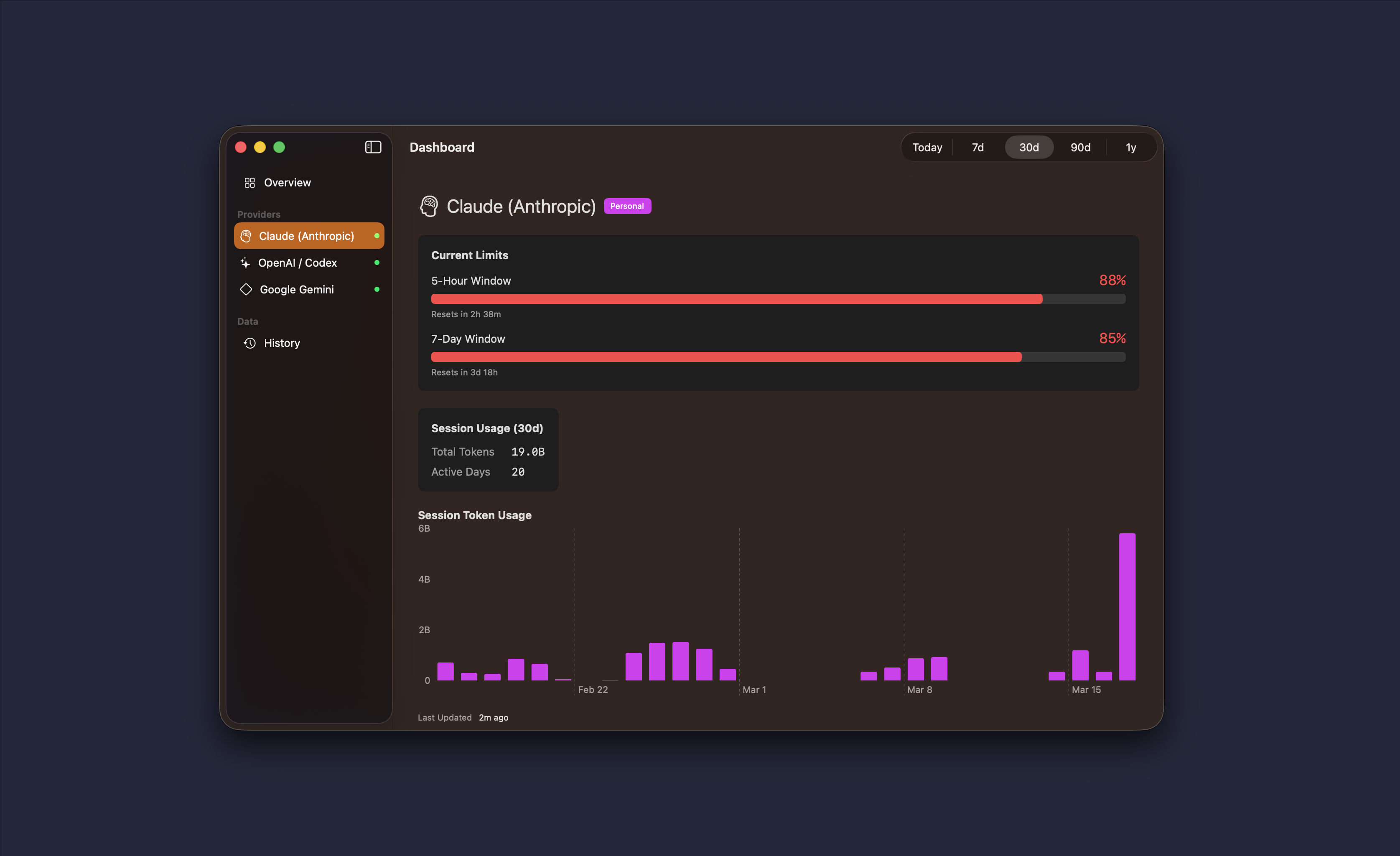Screen dimensions: 1400x856
Task: Select the 90d time range tab
Action: (x=1080, y=147)
